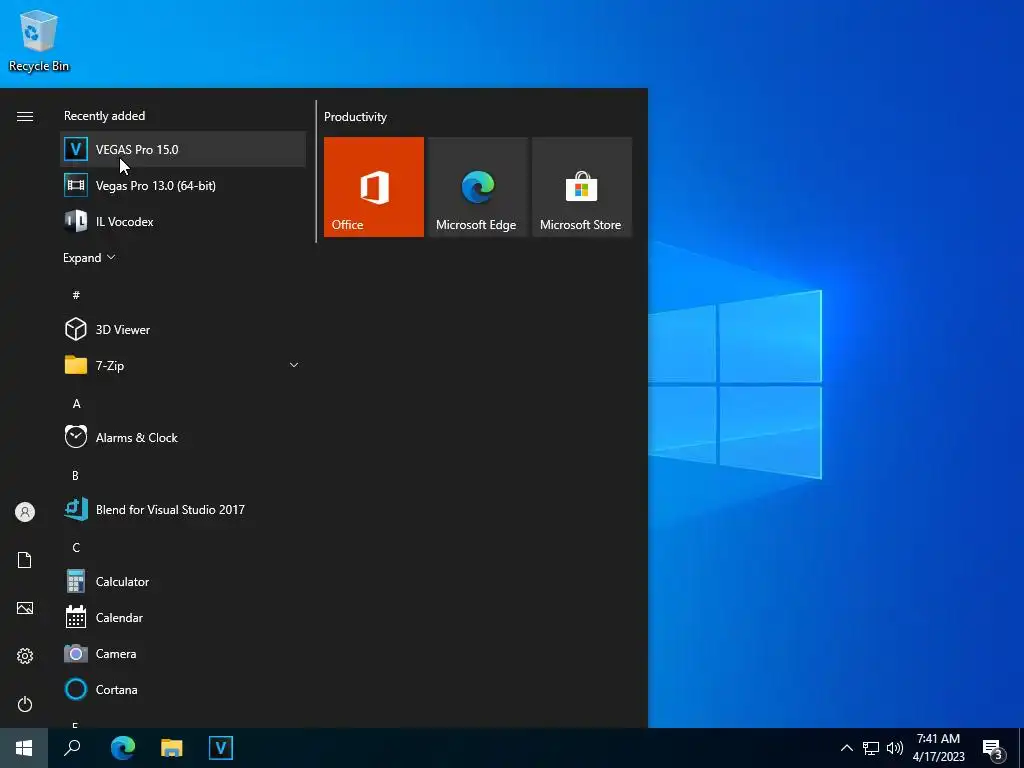Open user account options in Start

tap(25, 512)
